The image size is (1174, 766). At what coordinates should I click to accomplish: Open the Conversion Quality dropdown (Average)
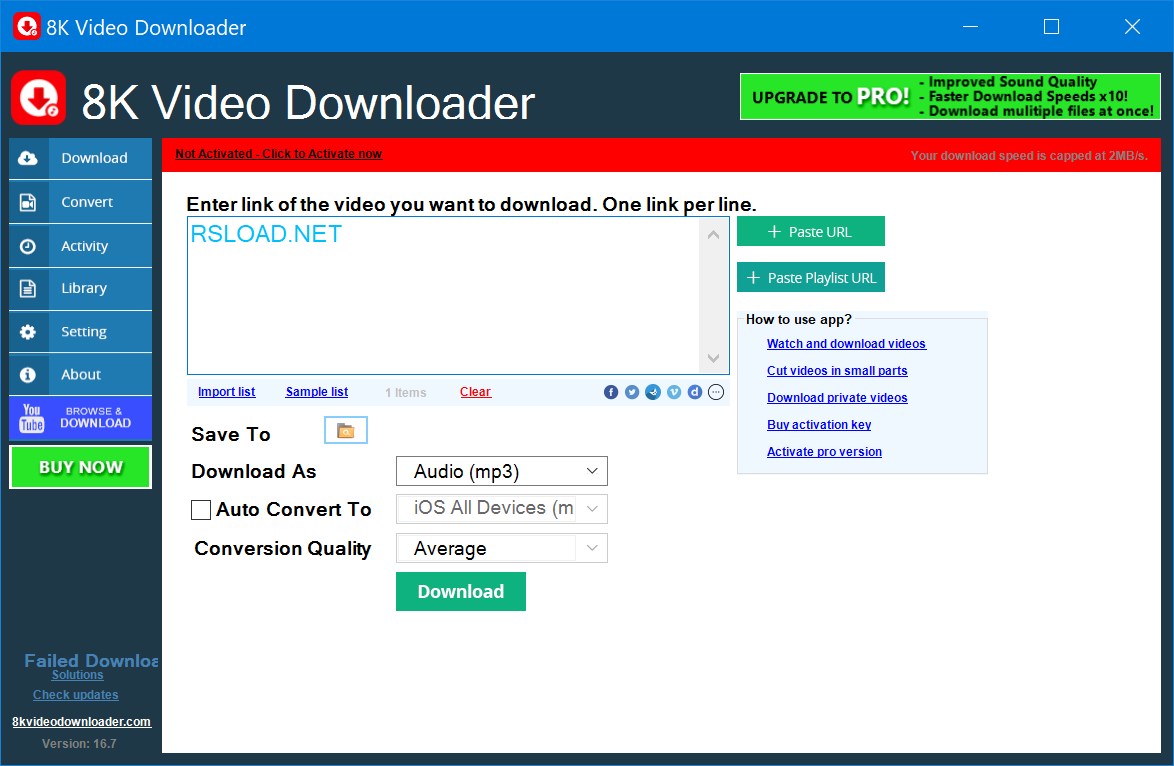[502, 548]
